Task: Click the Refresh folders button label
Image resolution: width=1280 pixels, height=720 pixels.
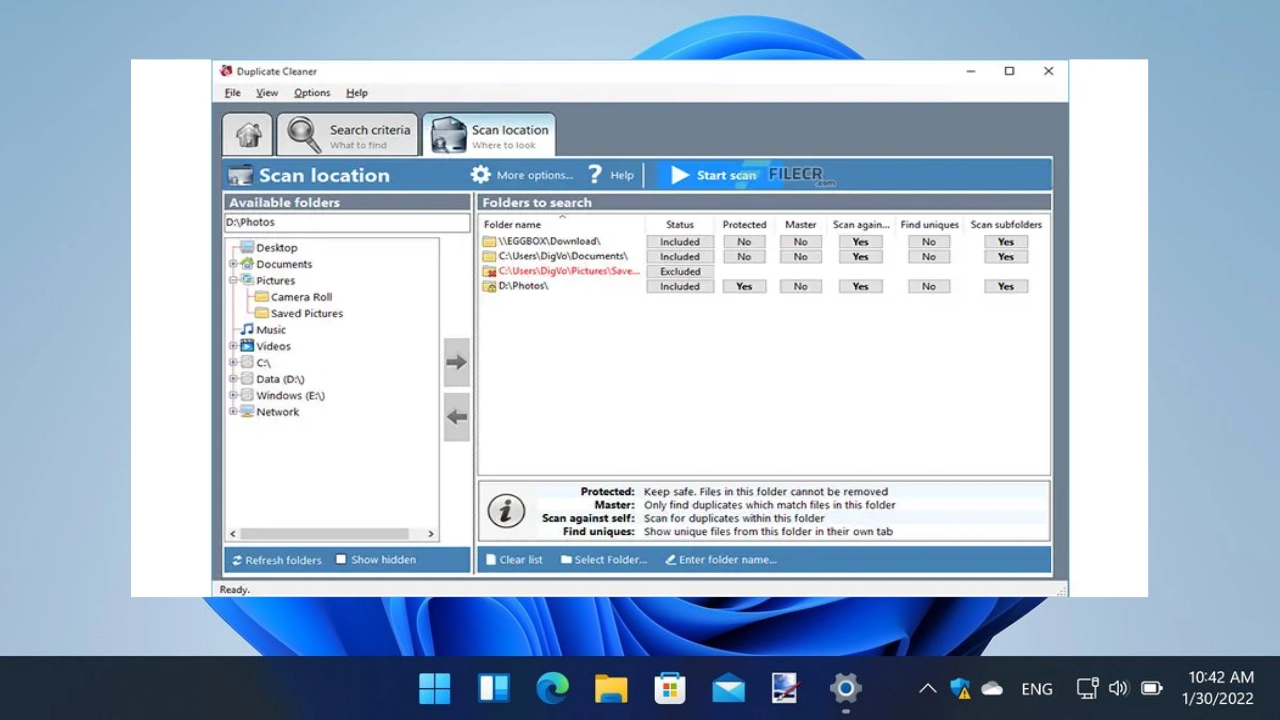Action: (283, 561)
